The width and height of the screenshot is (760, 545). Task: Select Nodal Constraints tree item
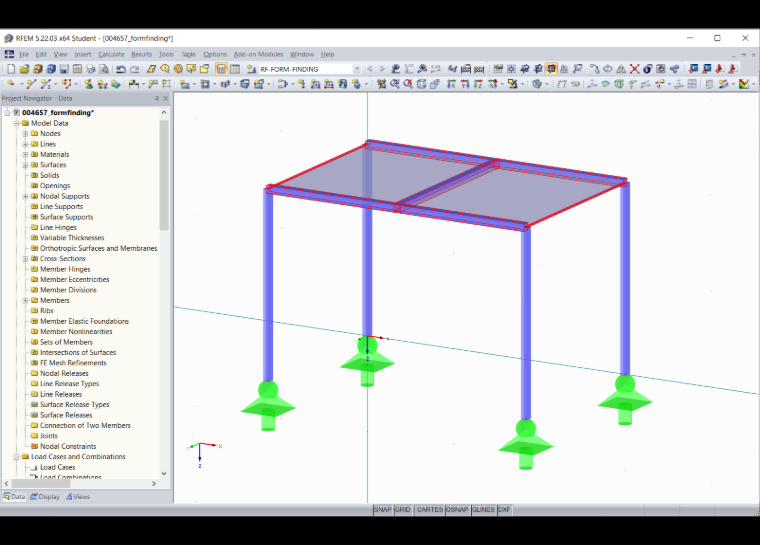click(x=68, y=446)
